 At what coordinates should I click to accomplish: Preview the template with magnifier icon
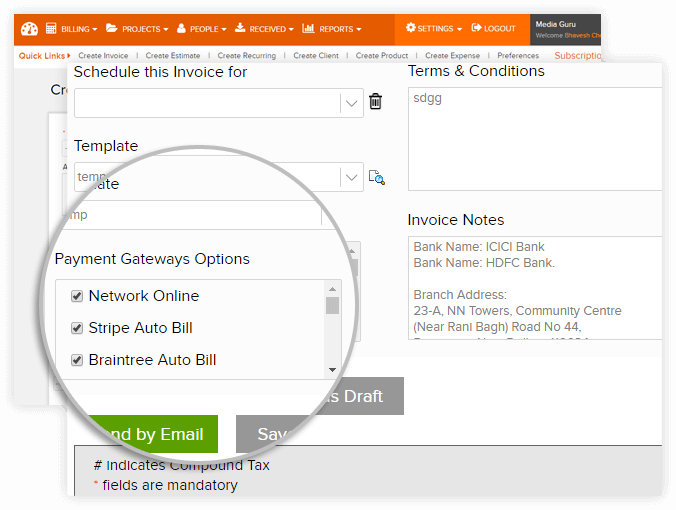(377, 177)
